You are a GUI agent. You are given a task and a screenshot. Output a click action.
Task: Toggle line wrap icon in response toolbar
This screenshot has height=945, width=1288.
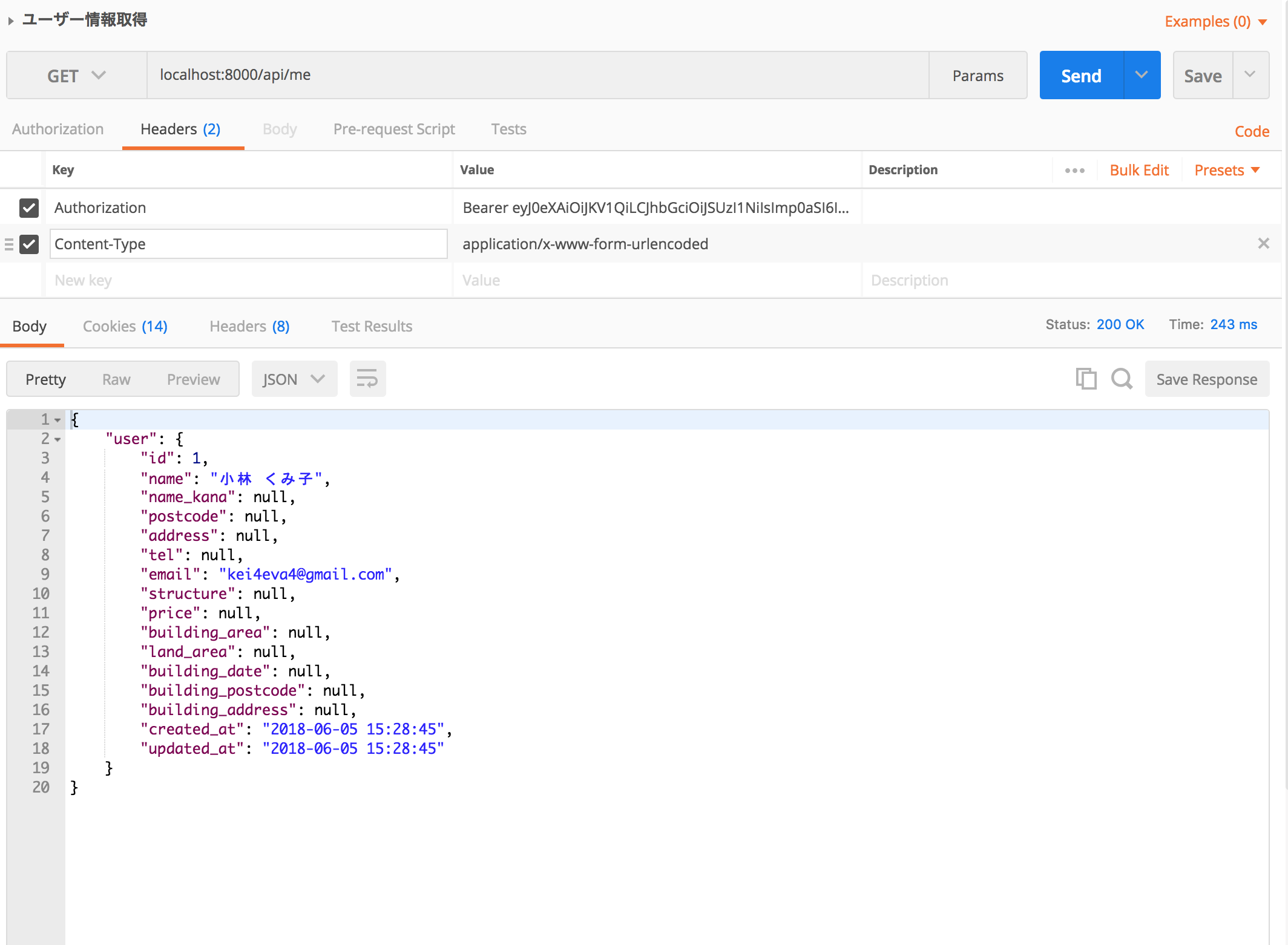coord(367,379)
